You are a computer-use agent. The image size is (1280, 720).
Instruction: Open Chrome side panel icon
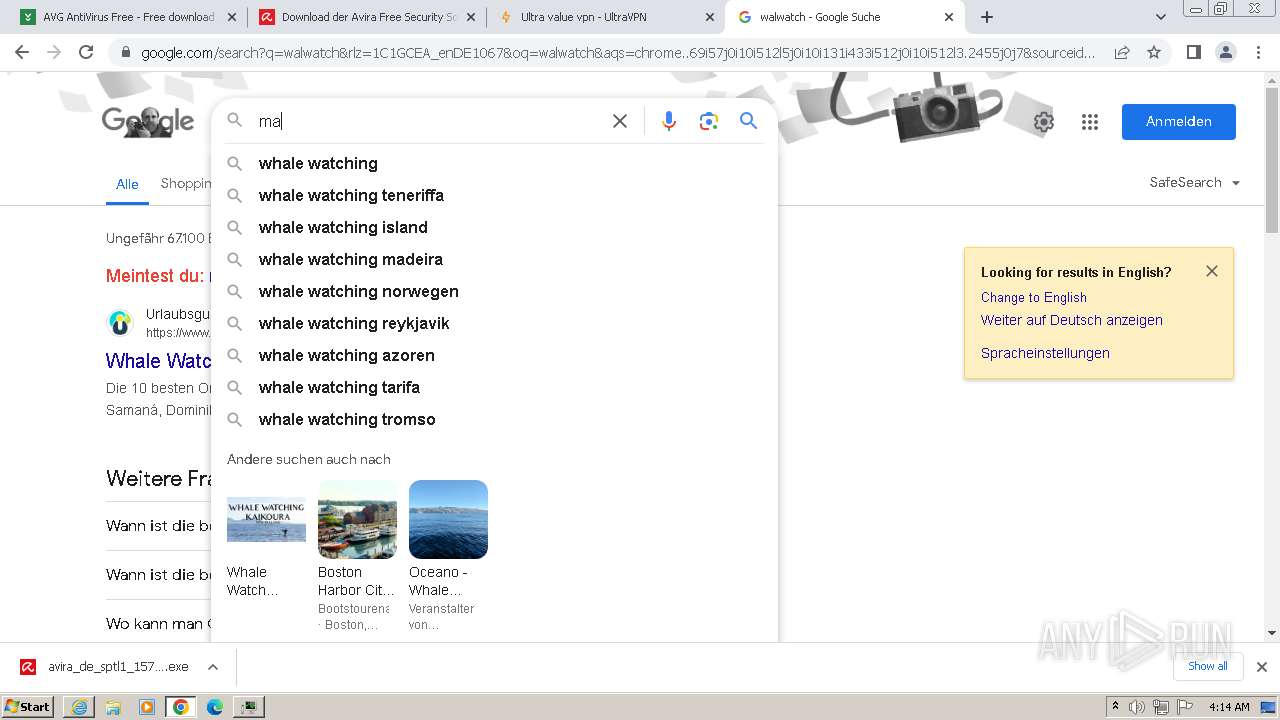(1193, 53)
